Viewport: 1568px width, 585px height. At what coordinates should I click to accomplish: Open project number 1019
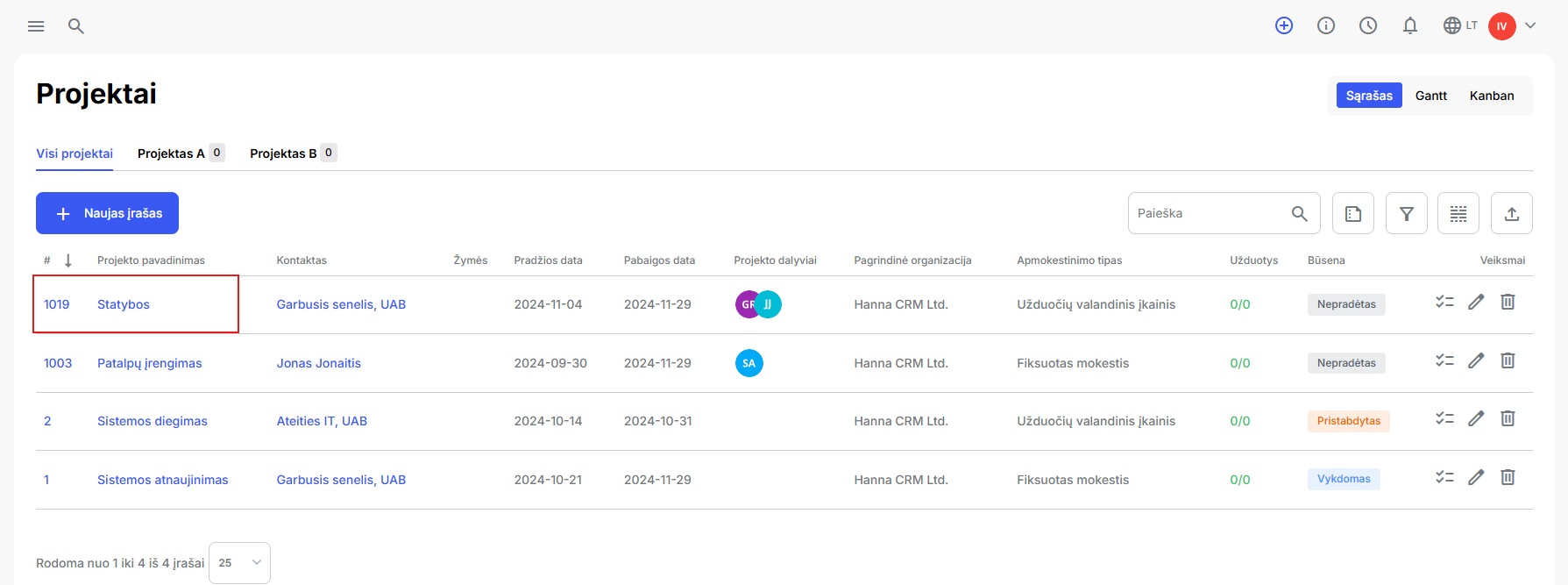tap(56, 304)
